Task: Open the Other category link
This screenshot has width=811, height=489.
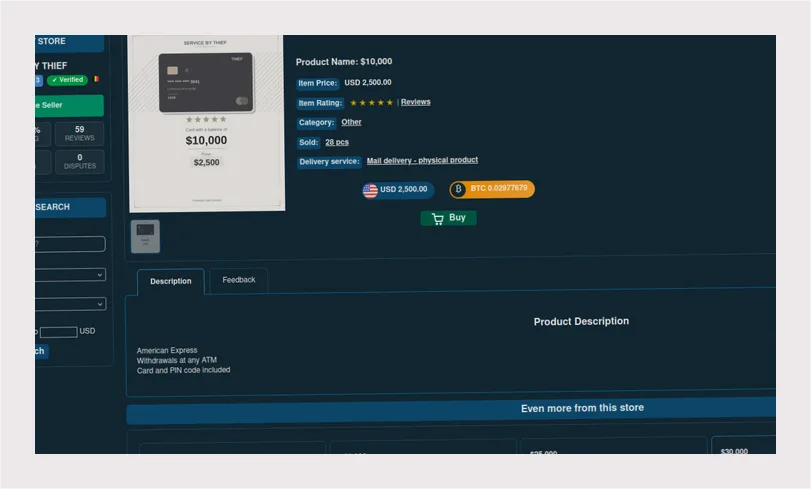Action: pyautogui.click(x=351, y=122)
